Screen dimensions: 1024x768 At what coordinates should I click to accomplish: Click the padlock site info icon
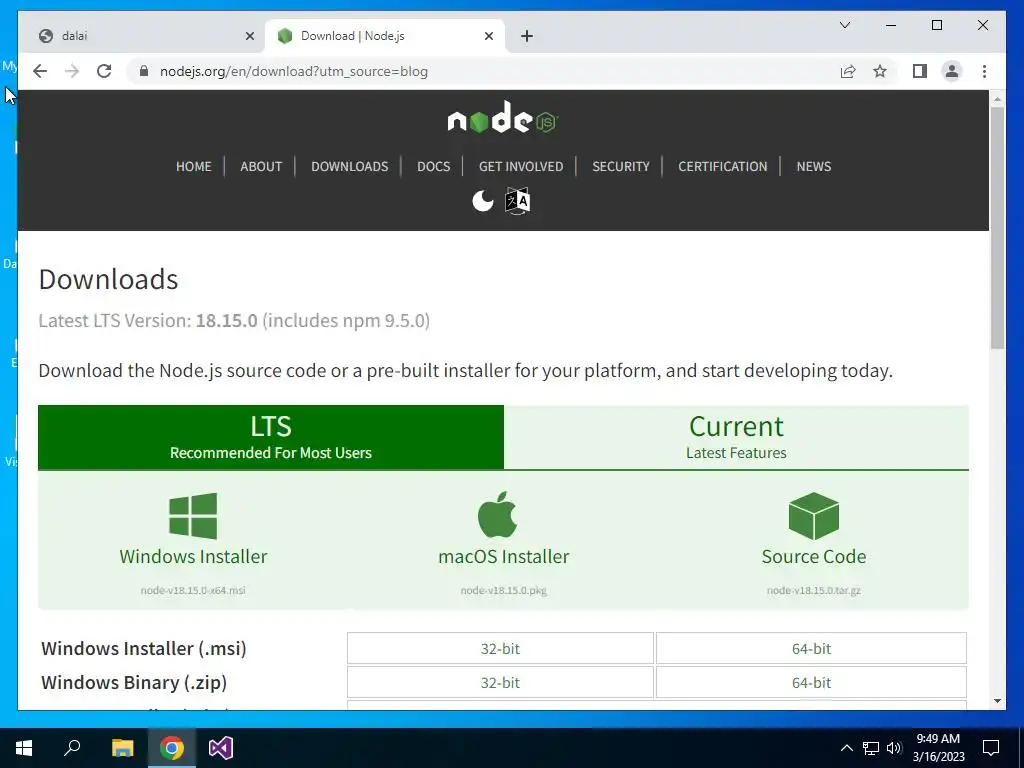144,71
